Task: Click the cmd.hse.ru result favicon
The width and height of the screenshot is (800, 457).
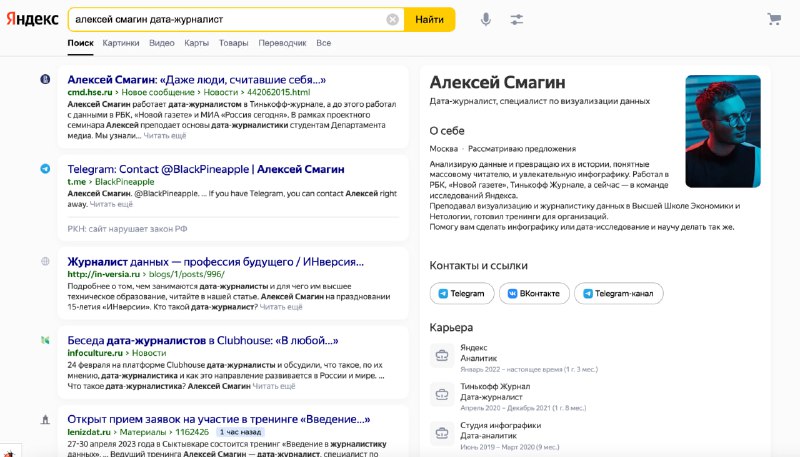Action: tap(45, 79)
